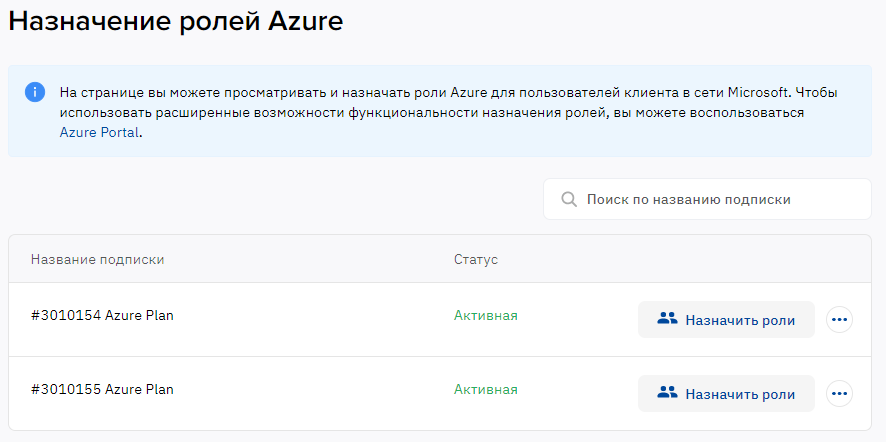Image resolution: width=886 pixels, height=442 pixels.
Task: Open the three-dots menu for #3010155 Azure Plan
Action: pos(839,393)
